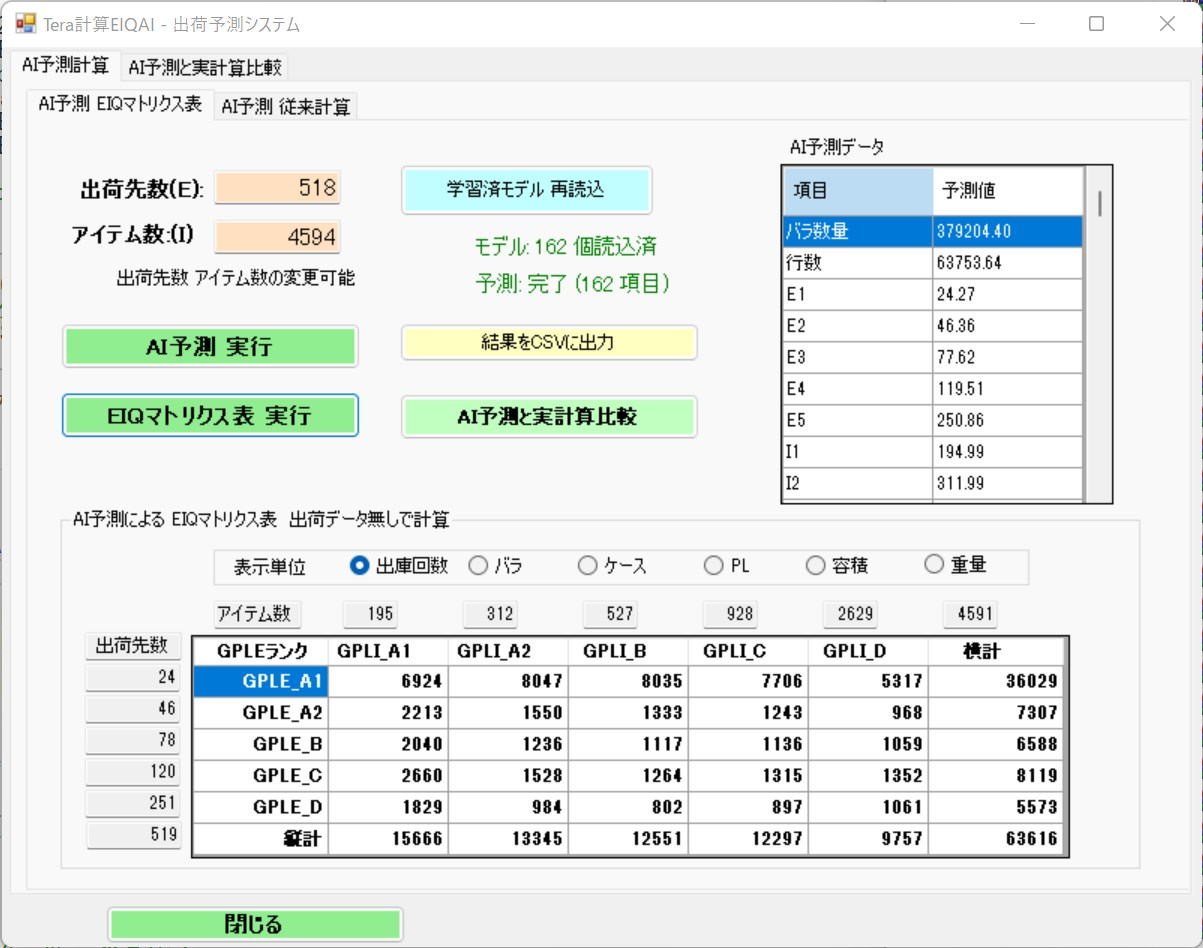The image size is (1203, 948).
Task: Select E5 row in prediction data
Action: (933, 420)
